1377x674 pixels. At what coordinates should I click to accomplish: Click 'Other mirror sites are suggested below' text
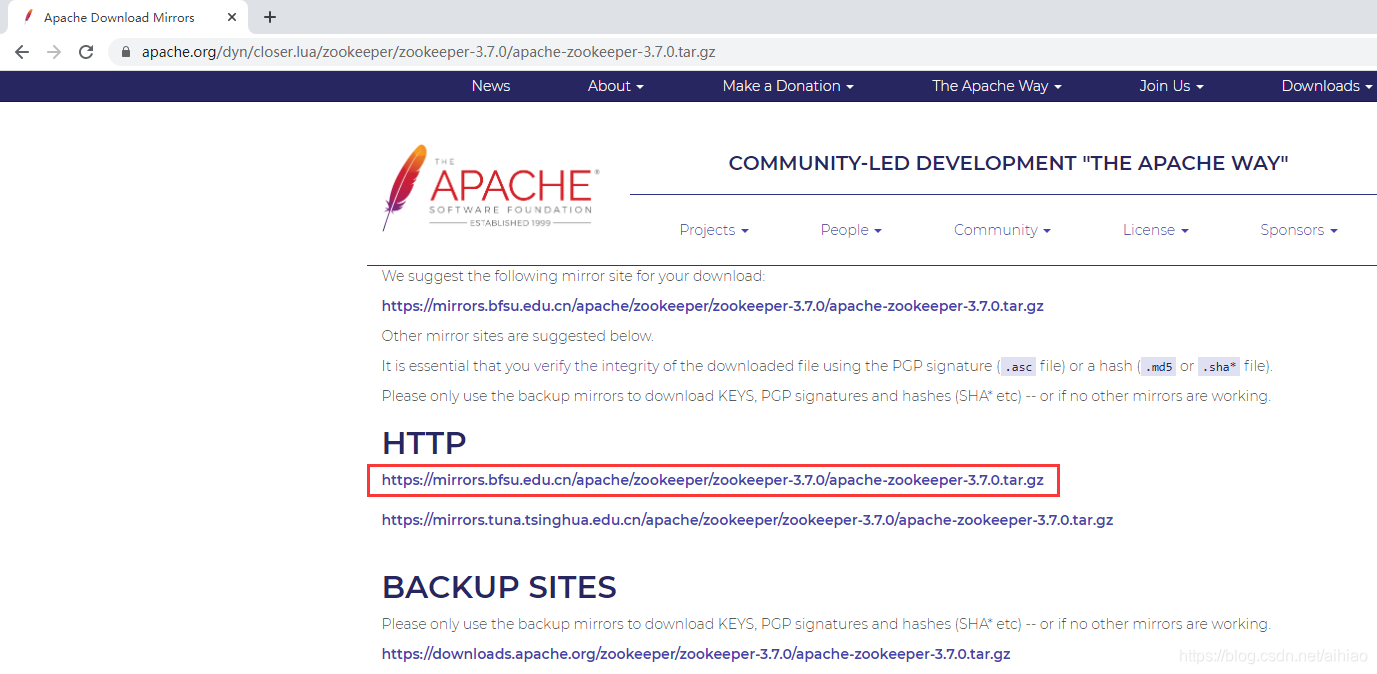tap(518, 336)
